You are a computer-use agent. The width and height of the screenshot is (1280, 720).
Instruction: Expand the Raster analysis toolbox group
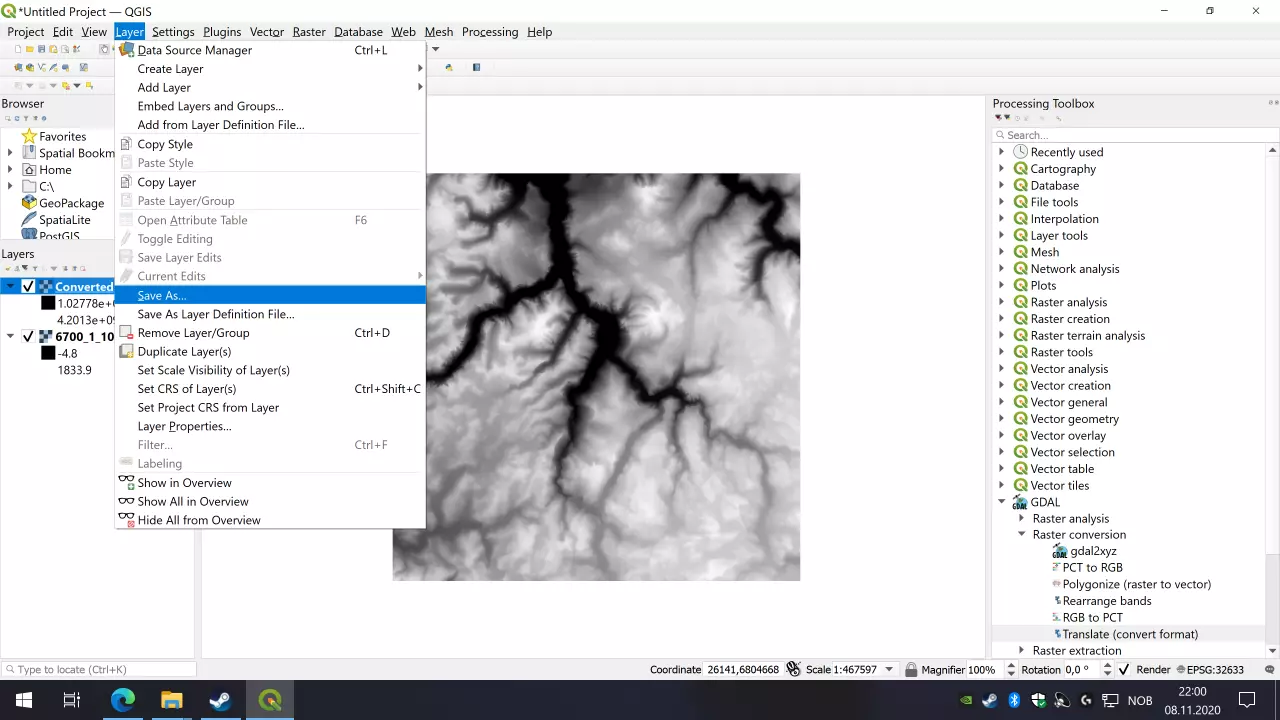[x=1002, y=302]
